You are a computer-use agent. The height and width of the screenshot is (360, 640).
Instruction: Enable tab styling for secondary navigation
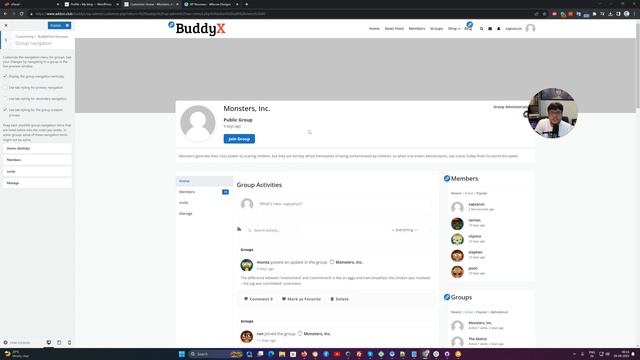[x=5, y=99]
